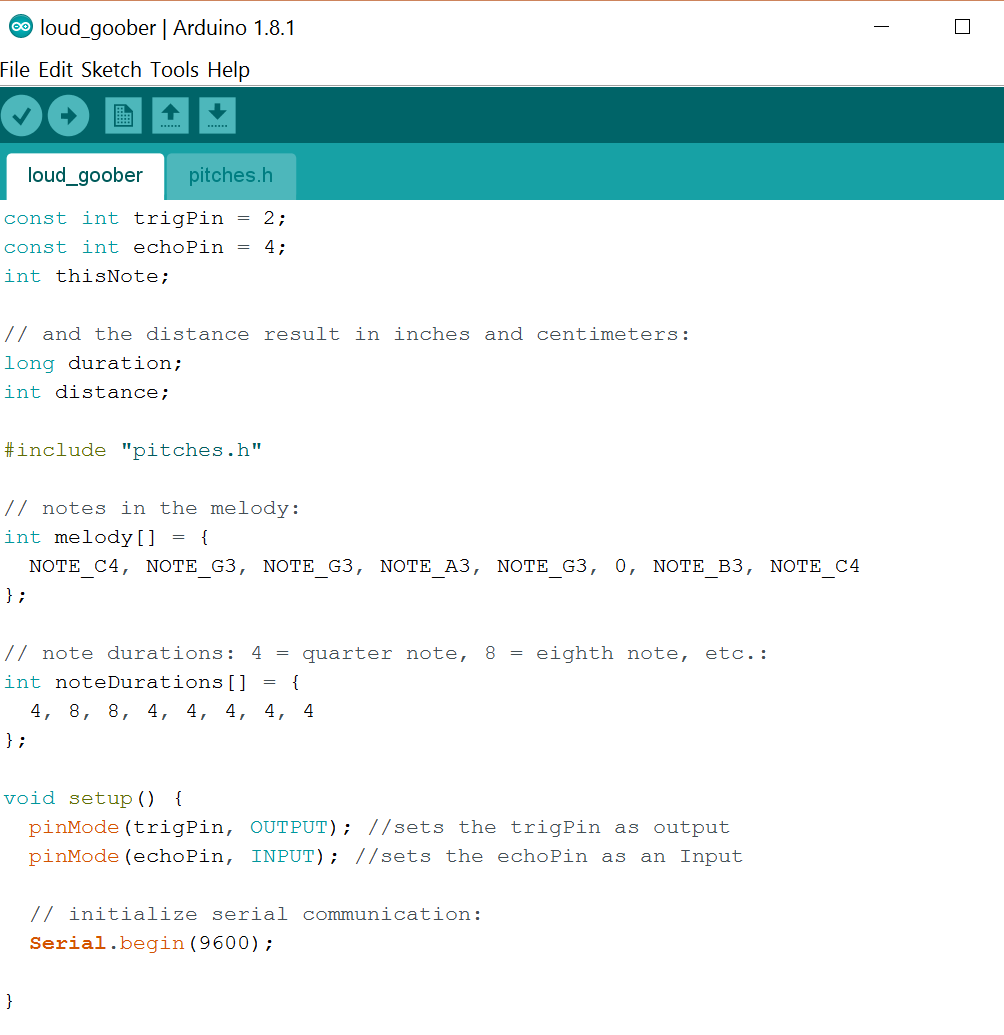
Task: Click 'pinMode(trigPin, OUTPUT);' statement
Action: tap(190, 828)
